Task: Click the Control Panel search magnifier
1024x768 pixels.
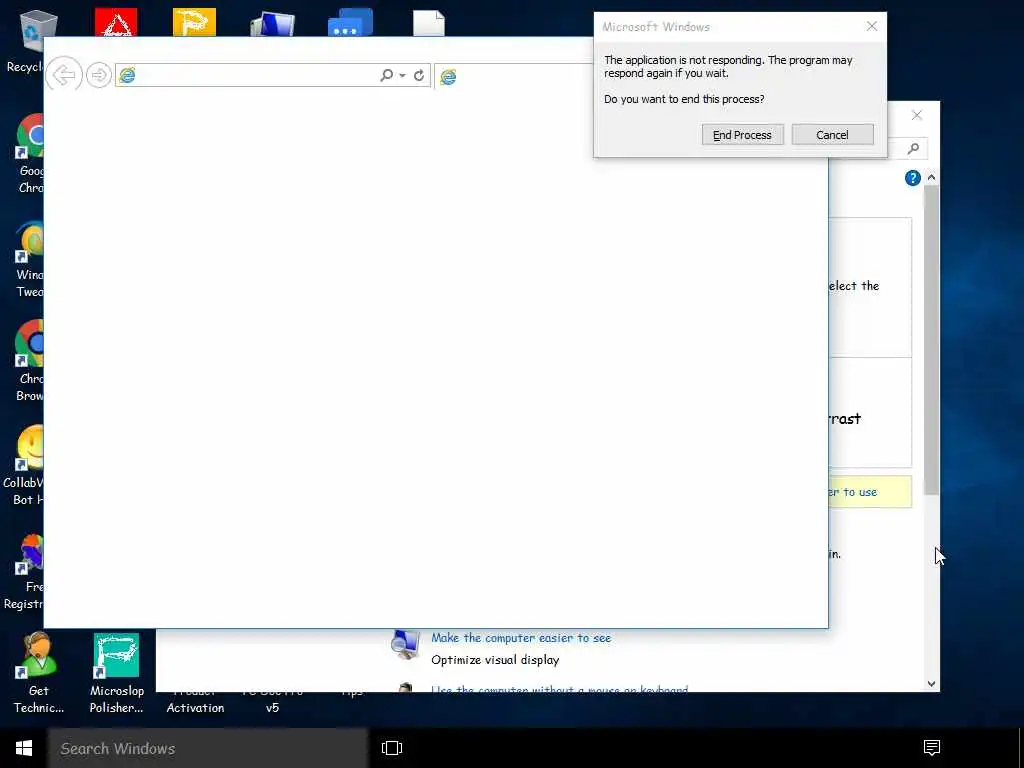Action: [913, 149]
